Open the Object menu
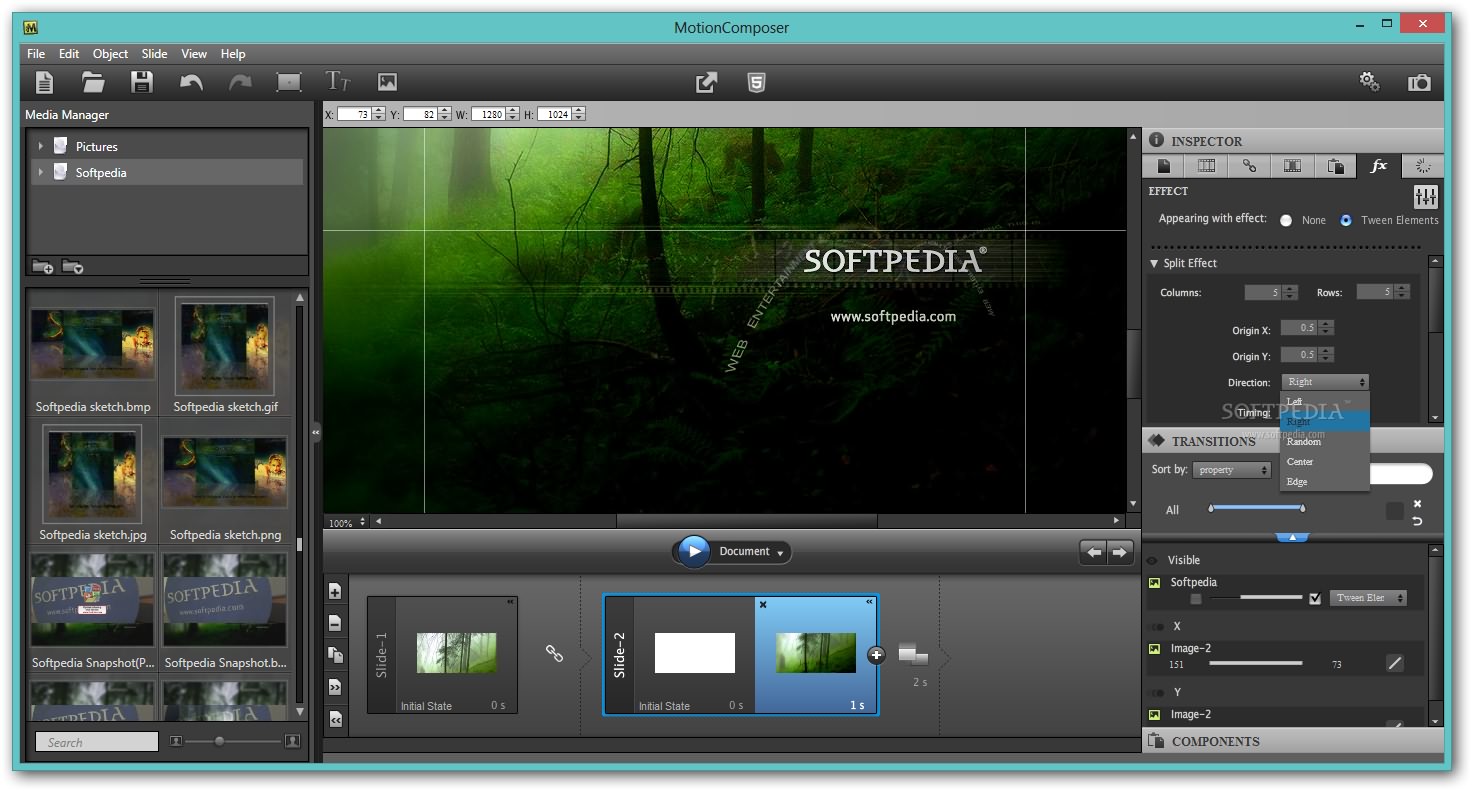Image resolution: width=1472 pixels, height=791 pixels. (x=110, y=54)
